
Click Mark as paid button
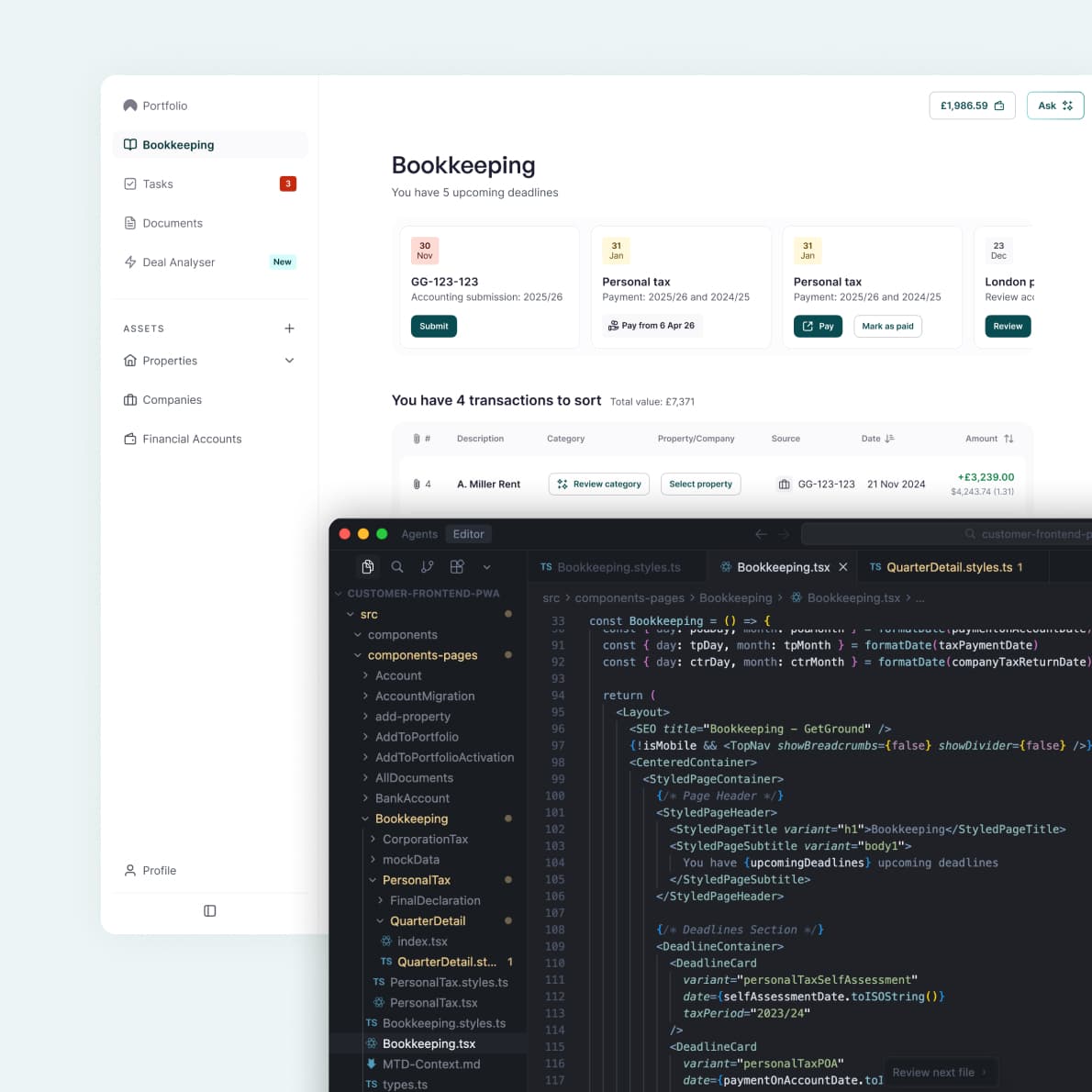pyautogui.click(x=887, y=327)
